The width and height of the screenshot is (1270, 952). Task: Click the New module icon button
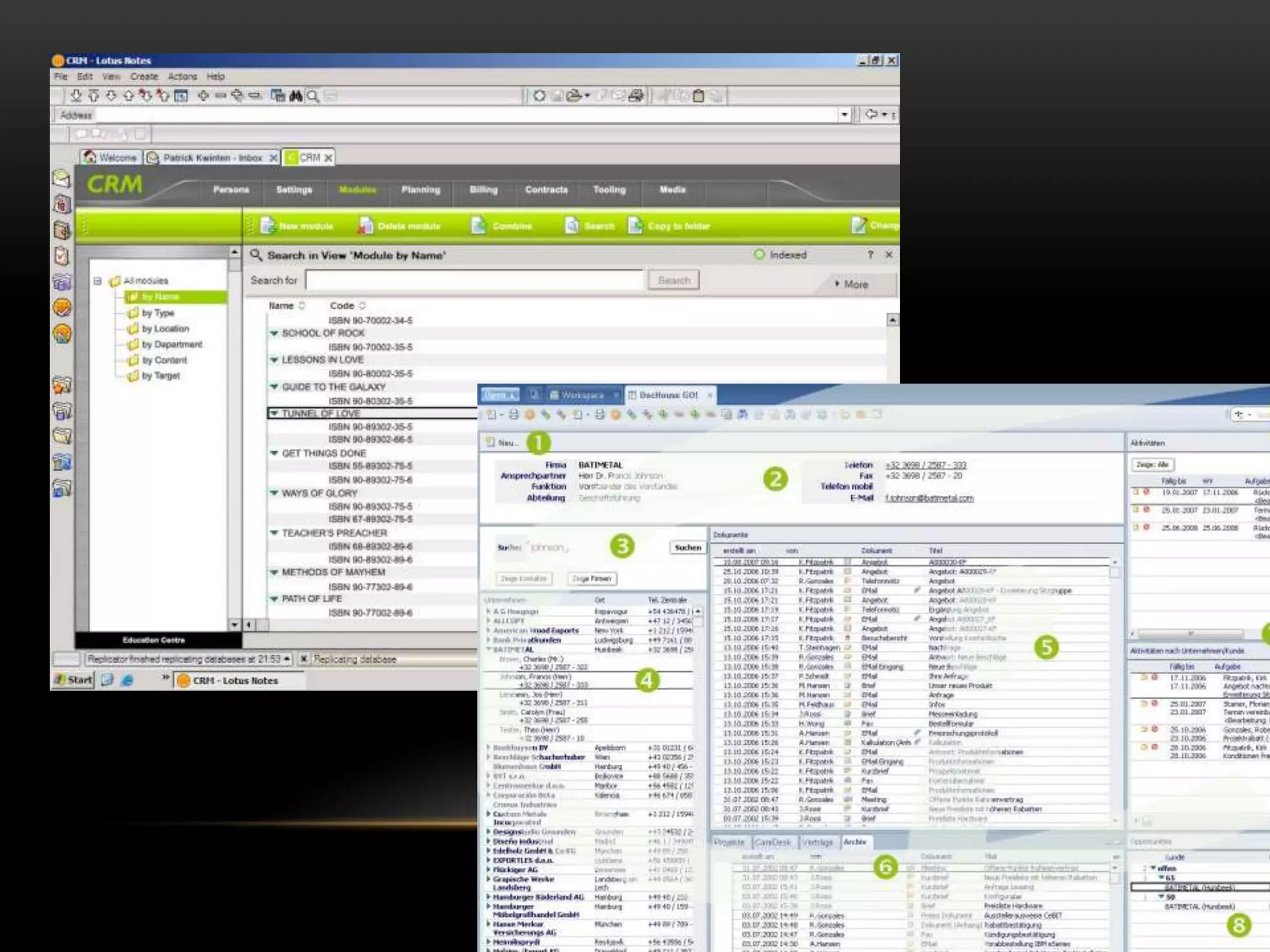pos(268,226)
